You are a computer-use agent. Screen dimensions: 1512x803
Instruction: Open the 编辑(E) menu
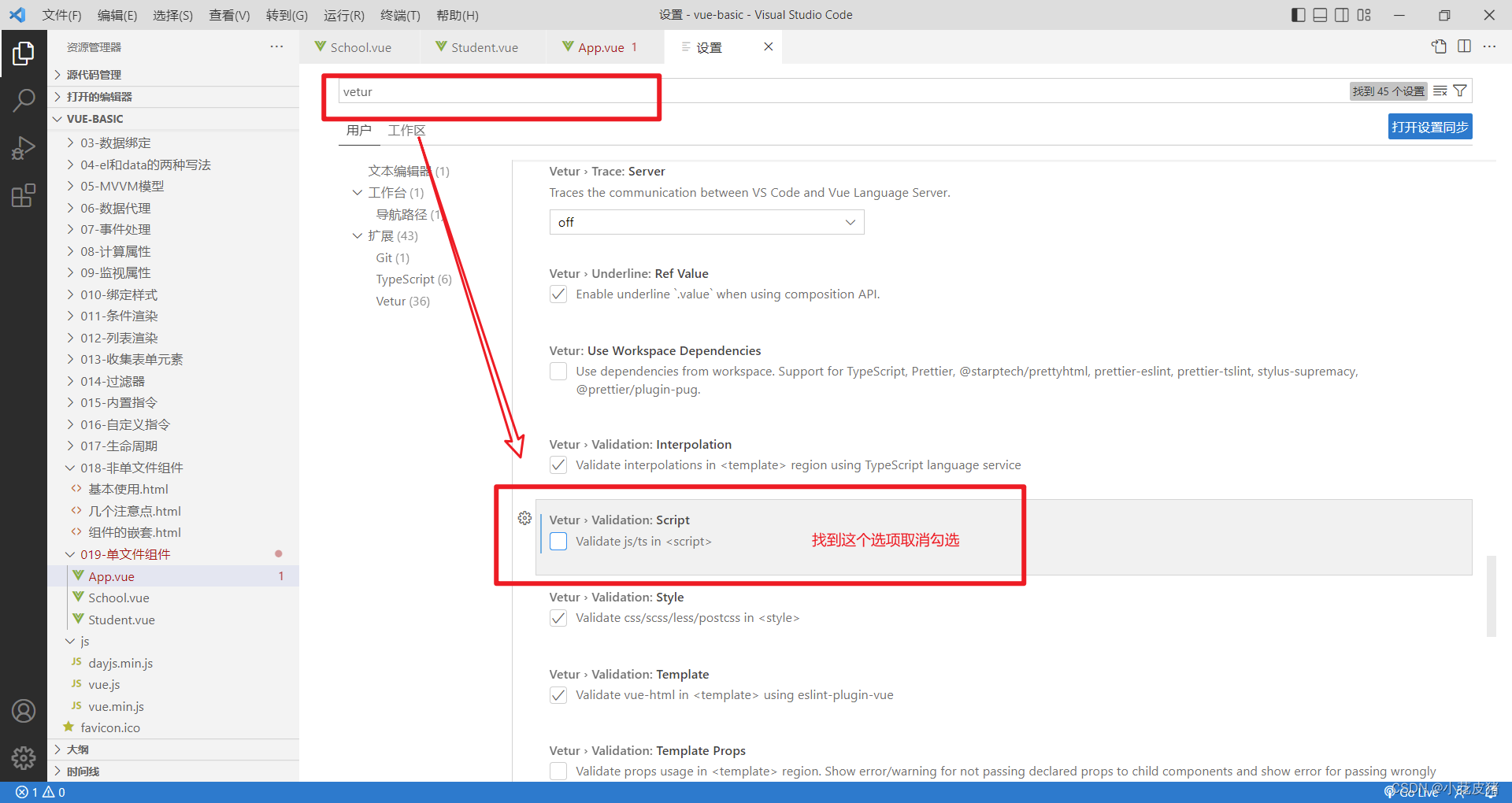pyautogui.click(x=117, y=15)
